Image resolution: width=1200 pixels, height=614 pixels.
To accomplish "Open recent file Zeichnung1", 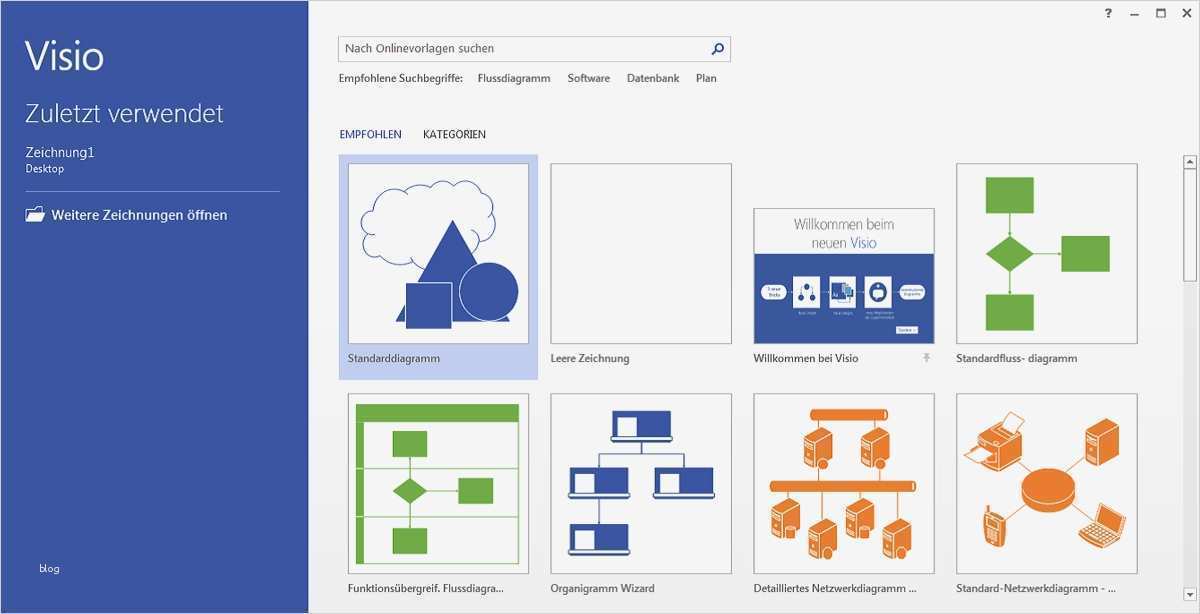I will (60, 152).
